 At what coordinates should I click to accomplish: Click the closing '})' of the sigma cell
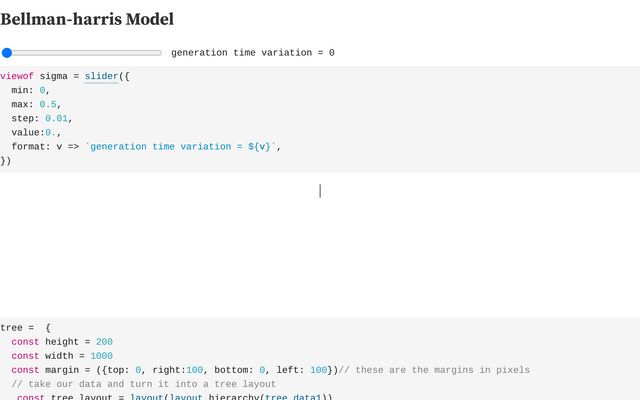point(6,160)
